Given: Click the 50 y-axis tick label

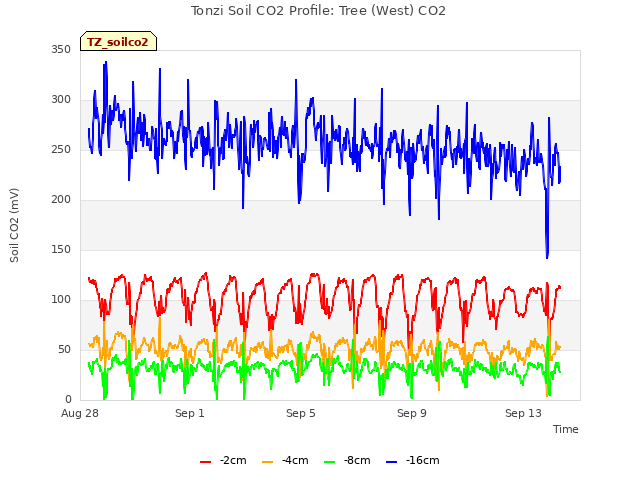Looking at the screenshot, I should tap(64, 349).
